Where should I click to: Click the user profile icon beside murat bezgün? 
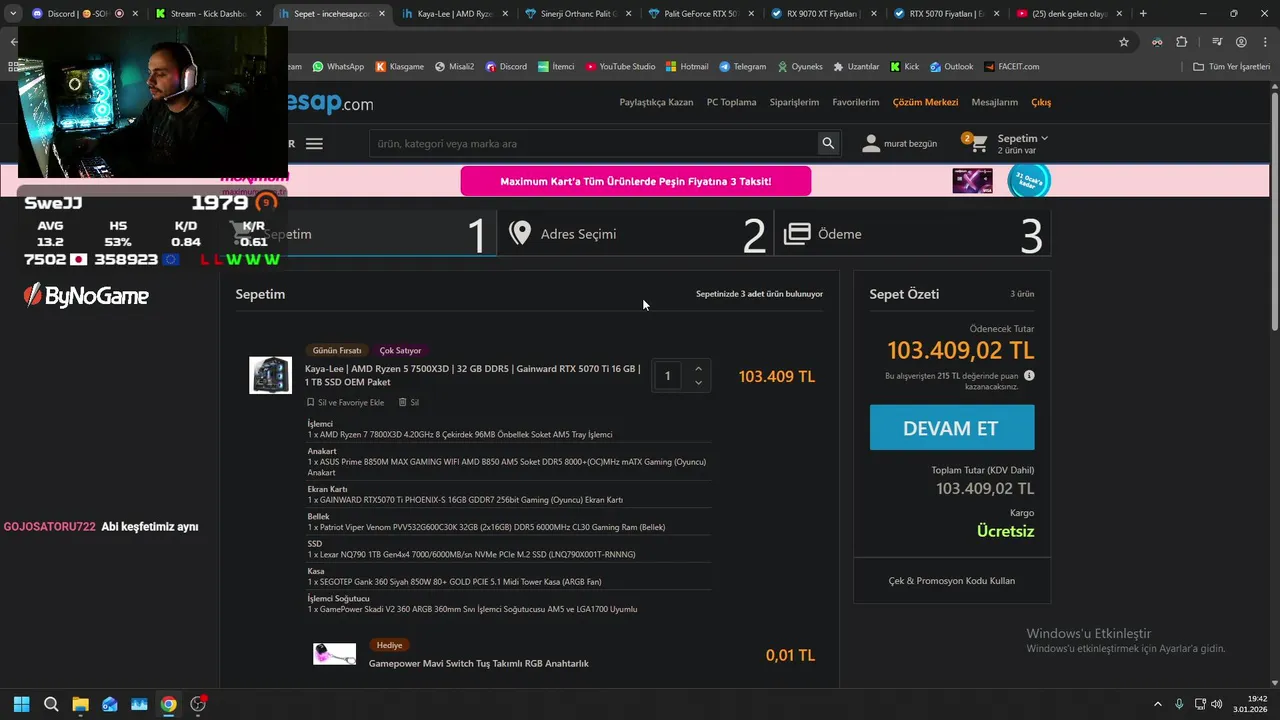(x=871, y=143)
